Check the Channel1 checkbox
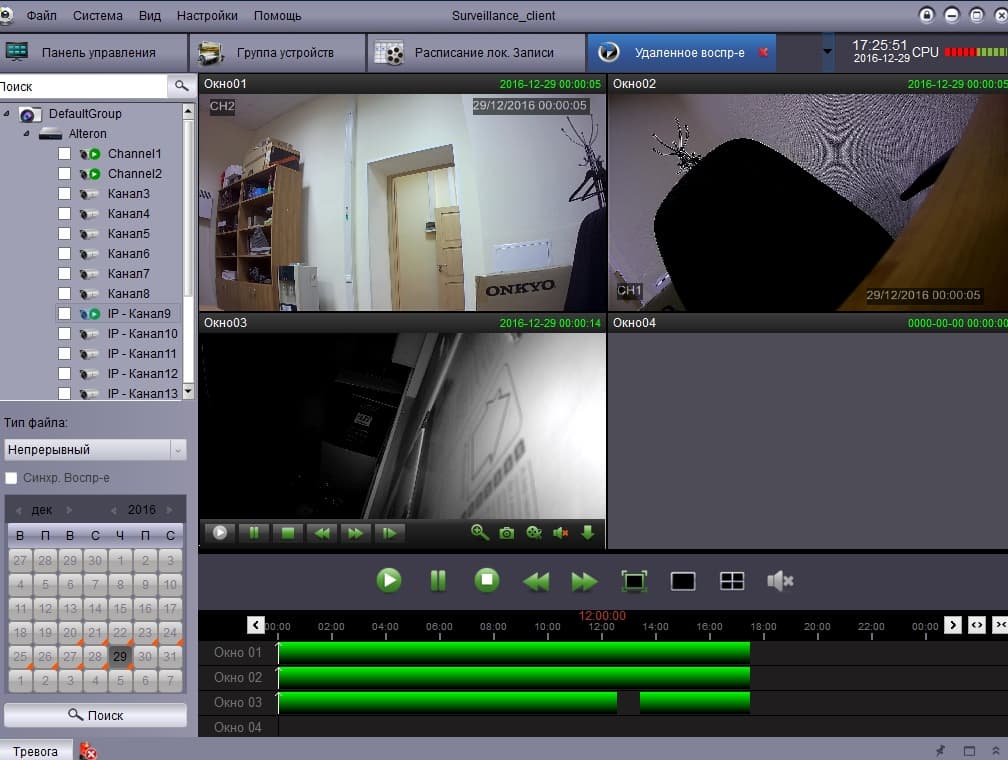The image size is (1008, 760). (64, 154)
